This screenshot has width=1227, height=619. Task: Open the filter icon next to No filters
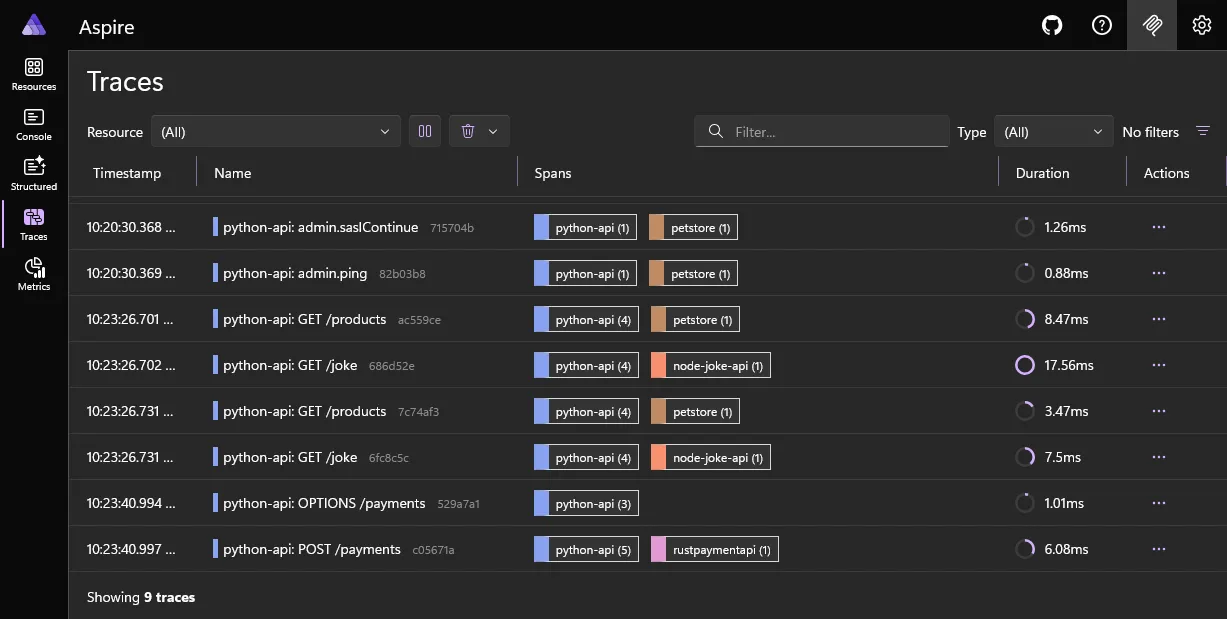(1203, 130)
